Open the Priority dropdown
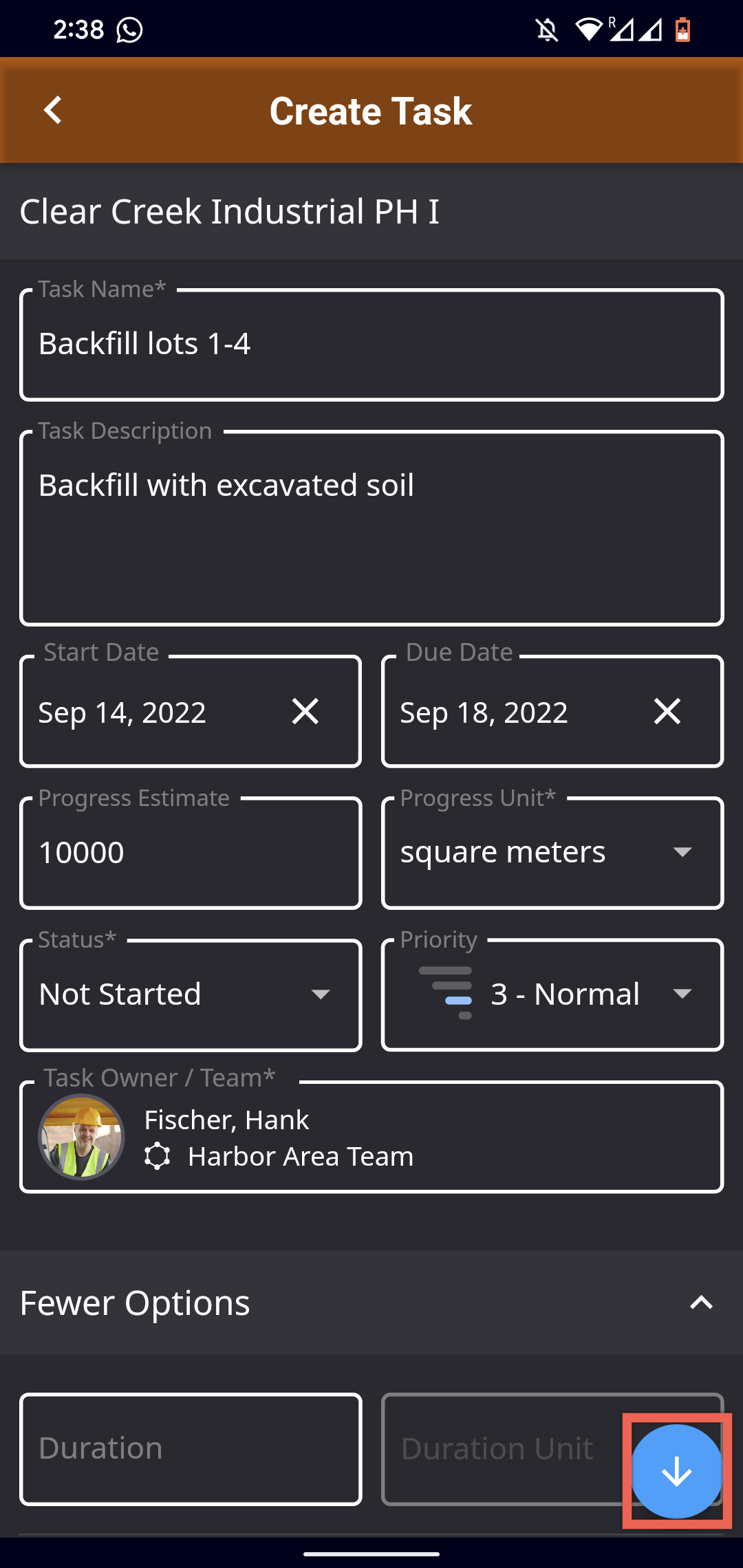743x1568 pixels. 552,994
